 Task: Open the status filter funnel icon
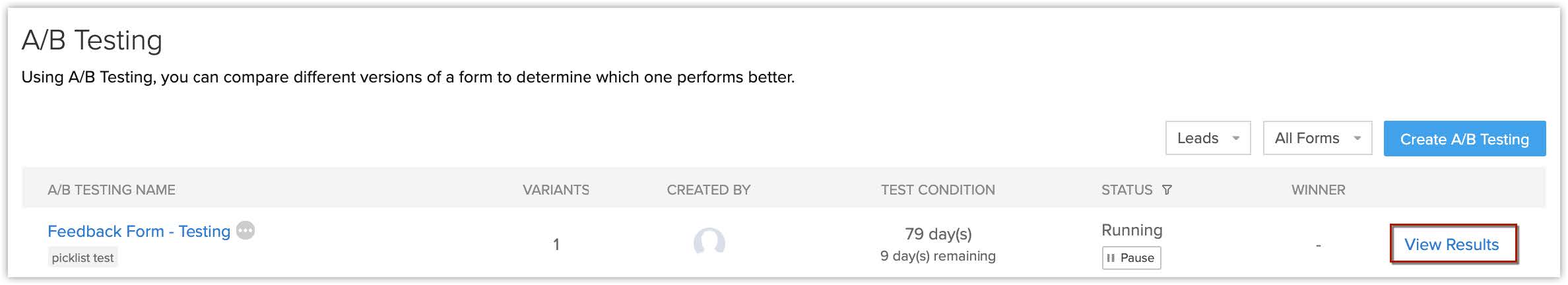pyautogui.click(x=1167, y=190)
